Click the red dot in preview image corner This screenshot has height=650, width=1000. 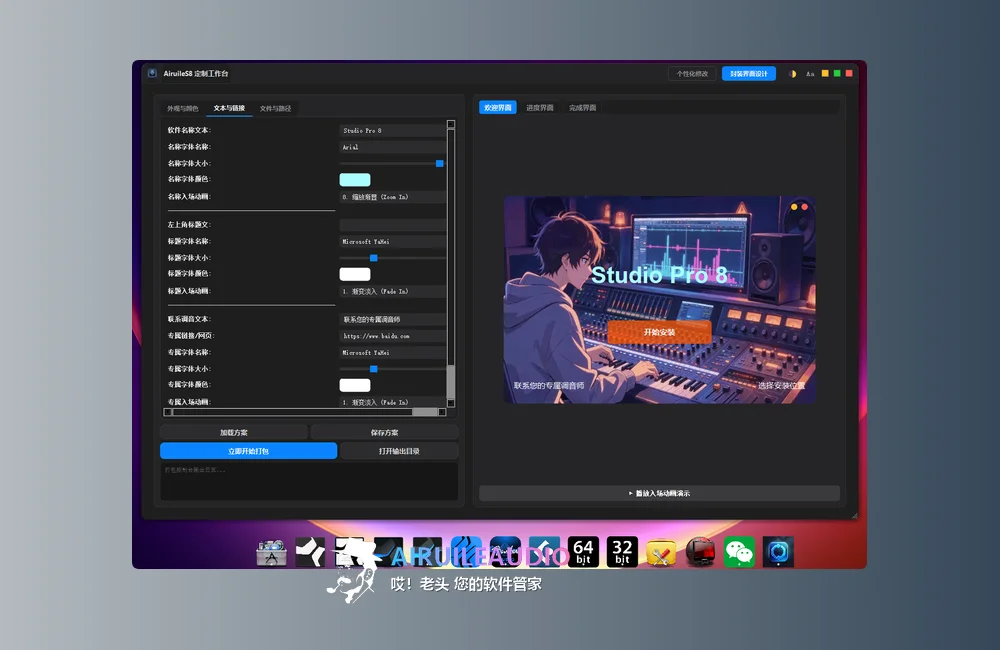point(805,207)
